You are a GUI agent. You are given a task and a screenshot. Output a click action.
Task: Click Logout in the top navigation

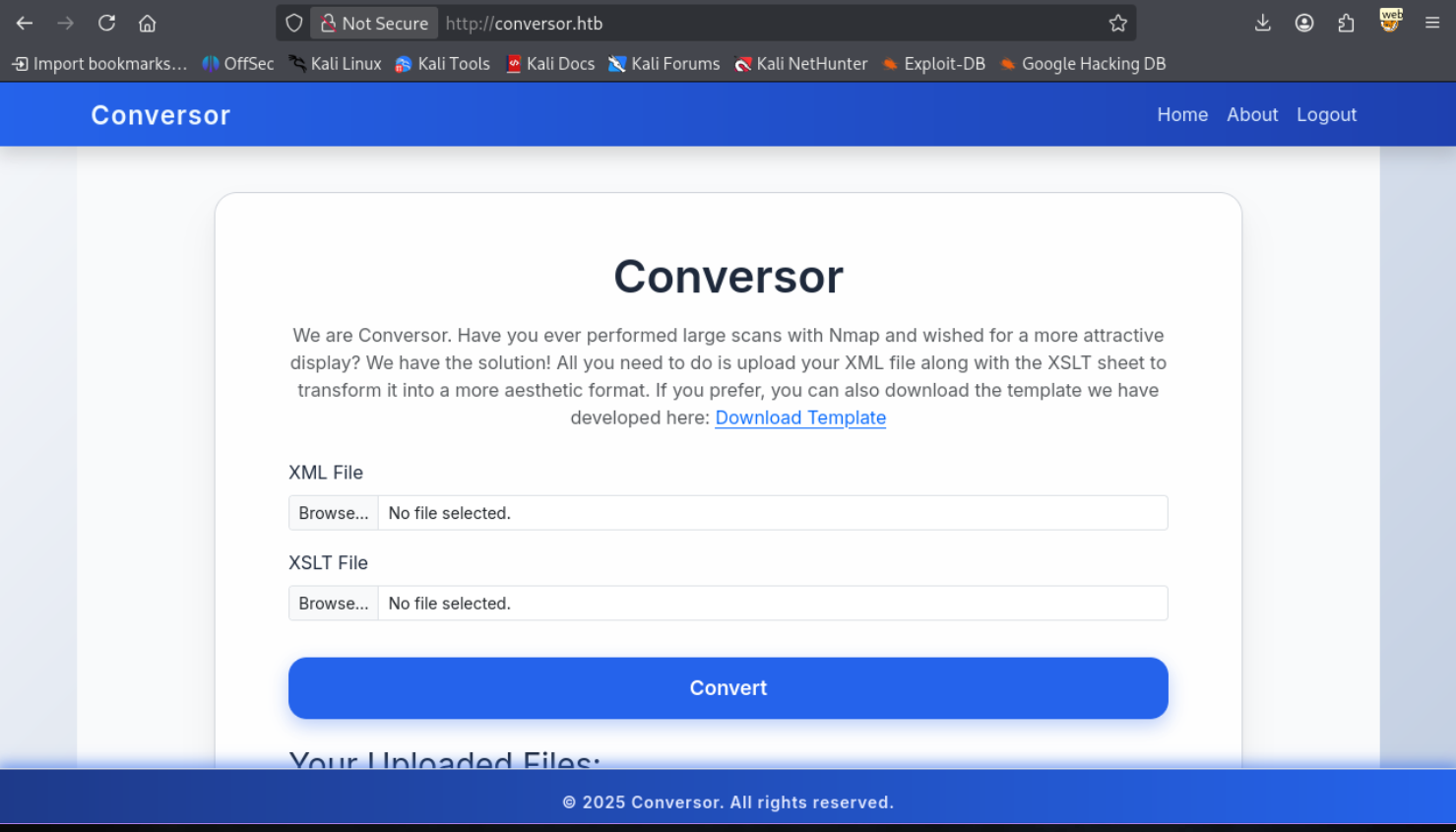pyautogui.click(x=1326, y=114)
